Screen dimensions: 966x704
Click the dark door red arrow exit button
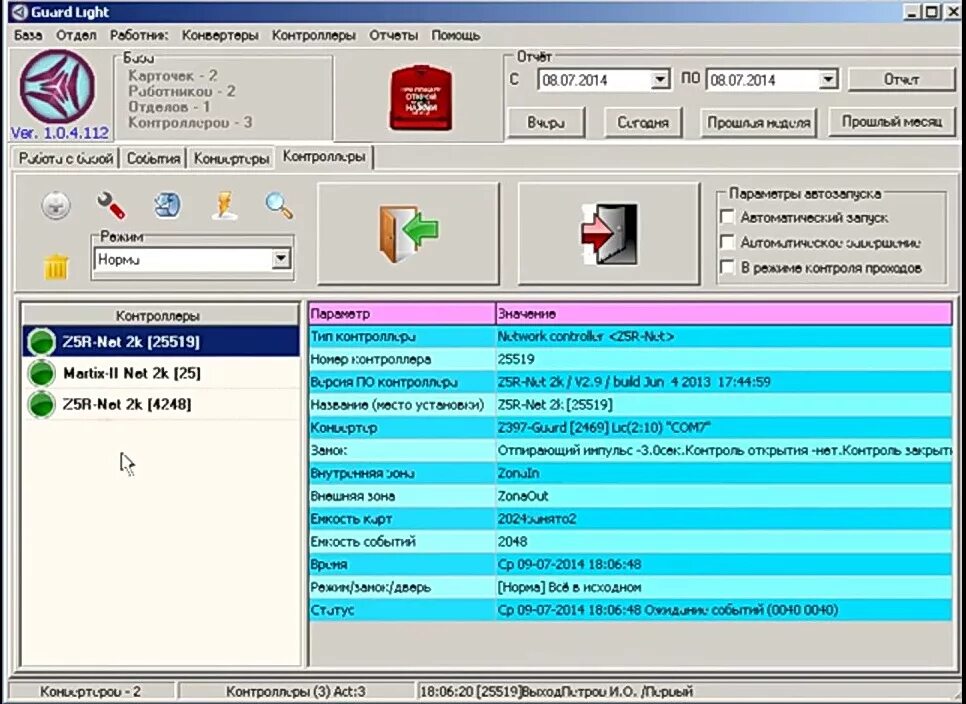coord(609,233)
